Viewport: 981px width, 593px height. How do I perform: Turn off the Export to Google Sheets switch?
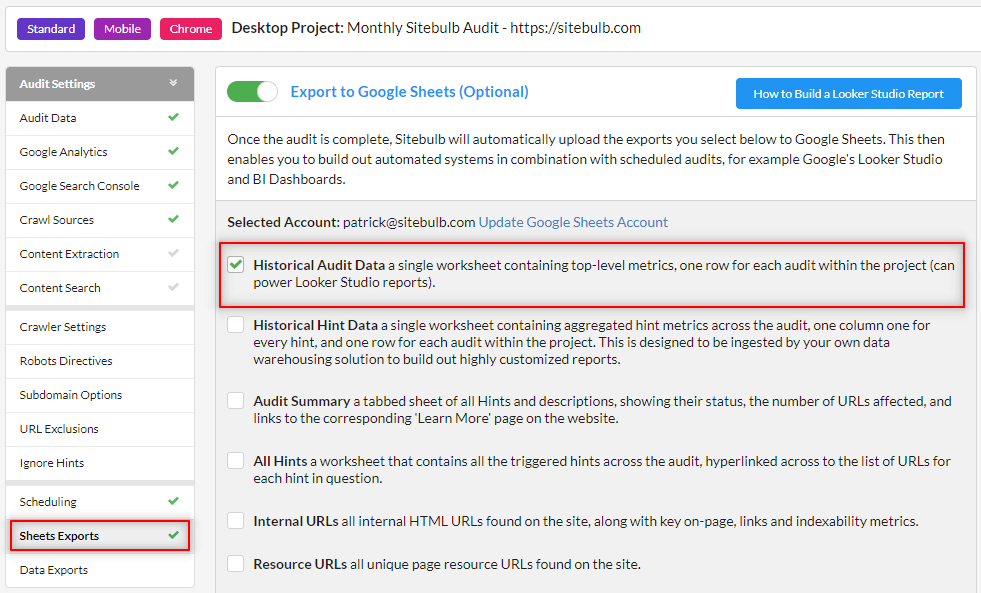pyautogui.click(x=252, y=92)
